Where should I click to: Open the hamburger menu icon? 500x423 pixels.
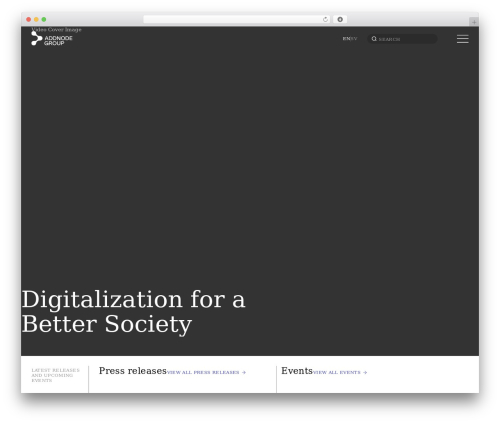pos(462,39)
